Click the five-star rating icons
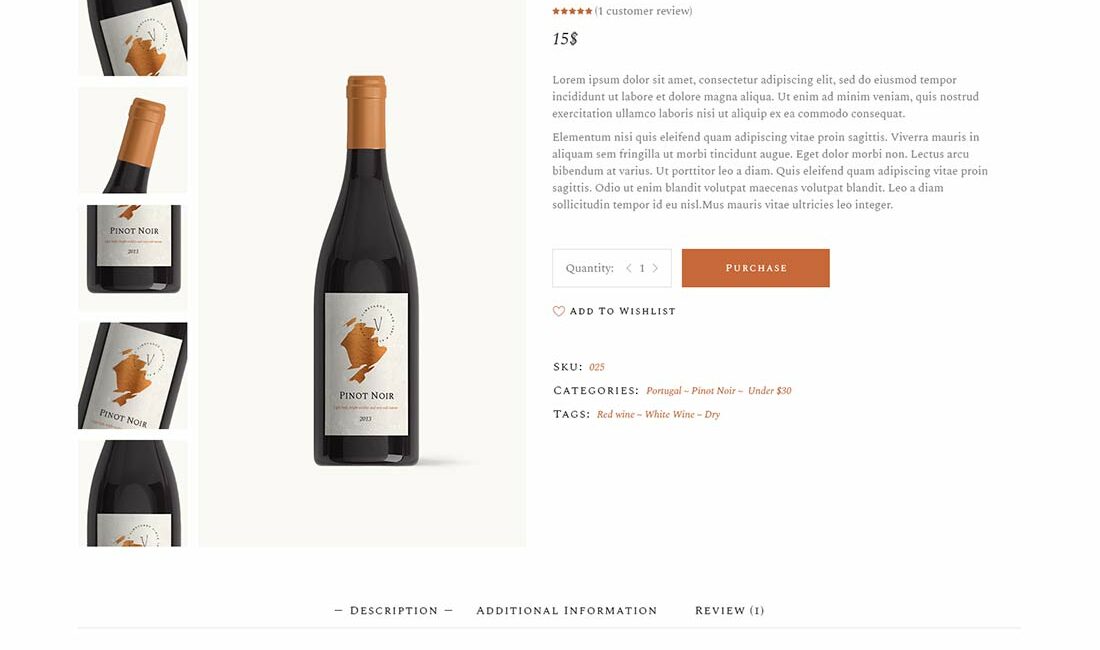1100x650 pixels. point(572,11)
